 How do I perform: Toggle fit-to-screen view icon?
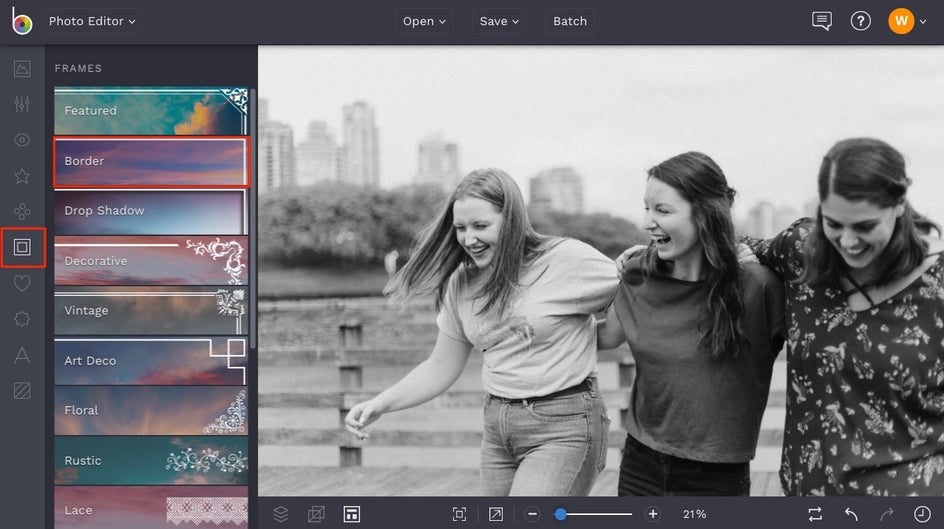[x=459, y=514]
